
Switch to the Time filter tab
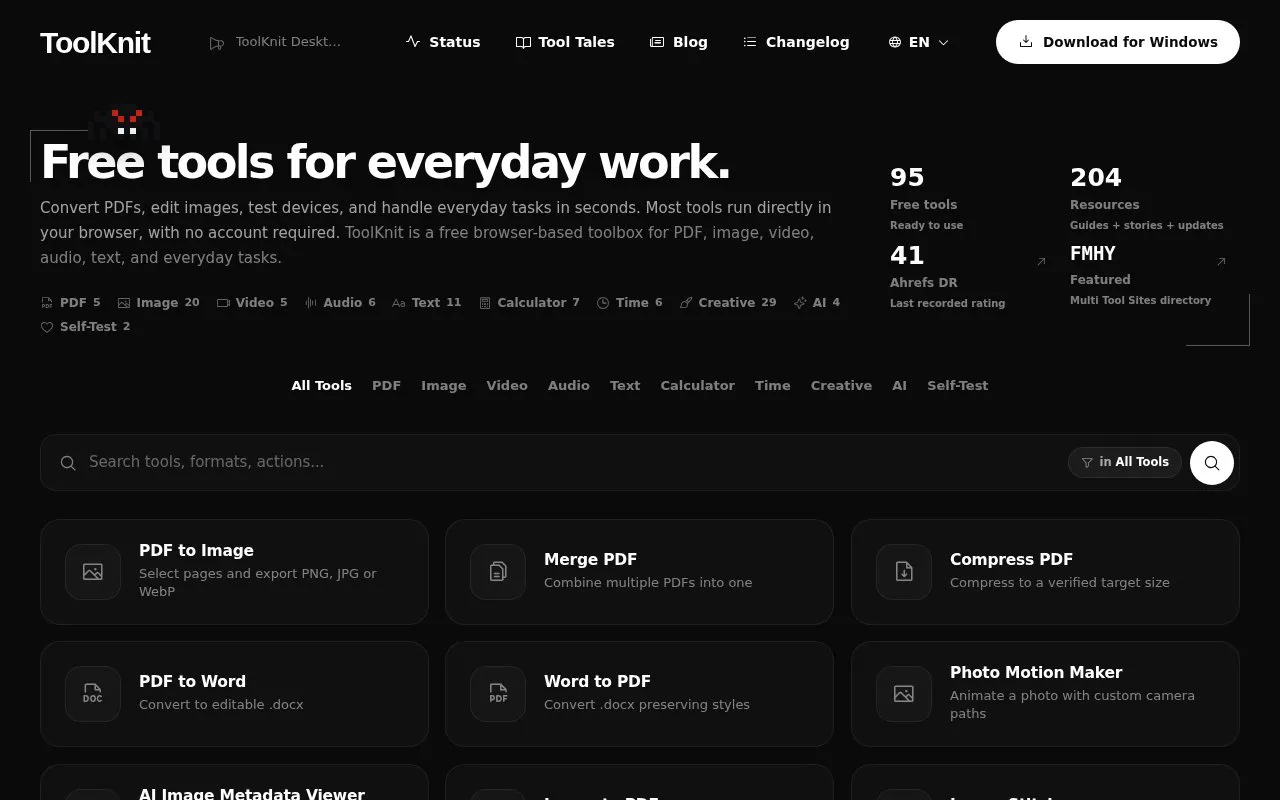point(773,385)
